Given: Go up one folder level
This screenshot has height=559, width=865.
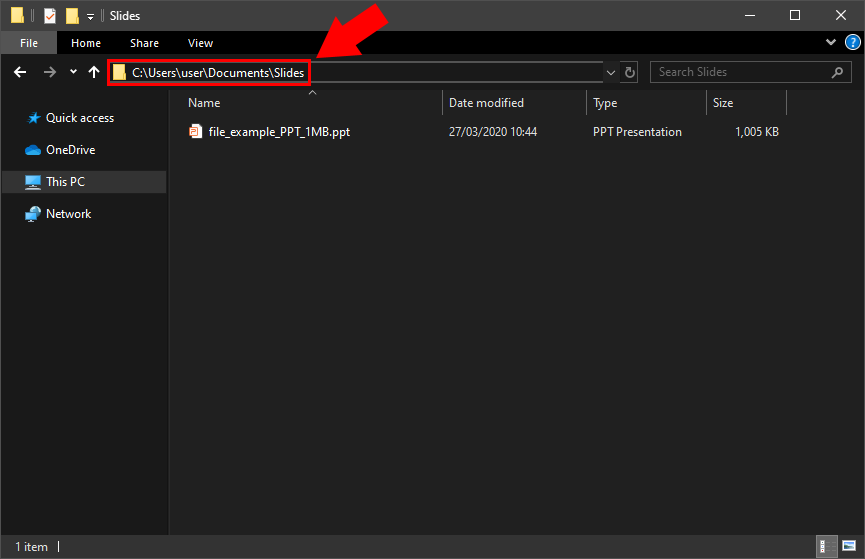Looking at the screenshot, I should click(94, 72).
